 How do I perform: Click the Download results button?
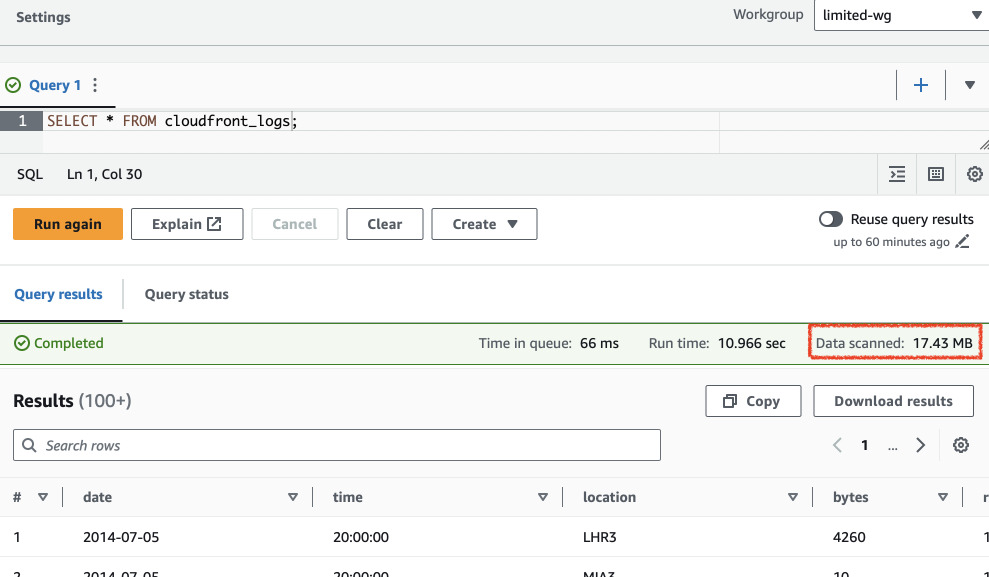pos(893,401)
